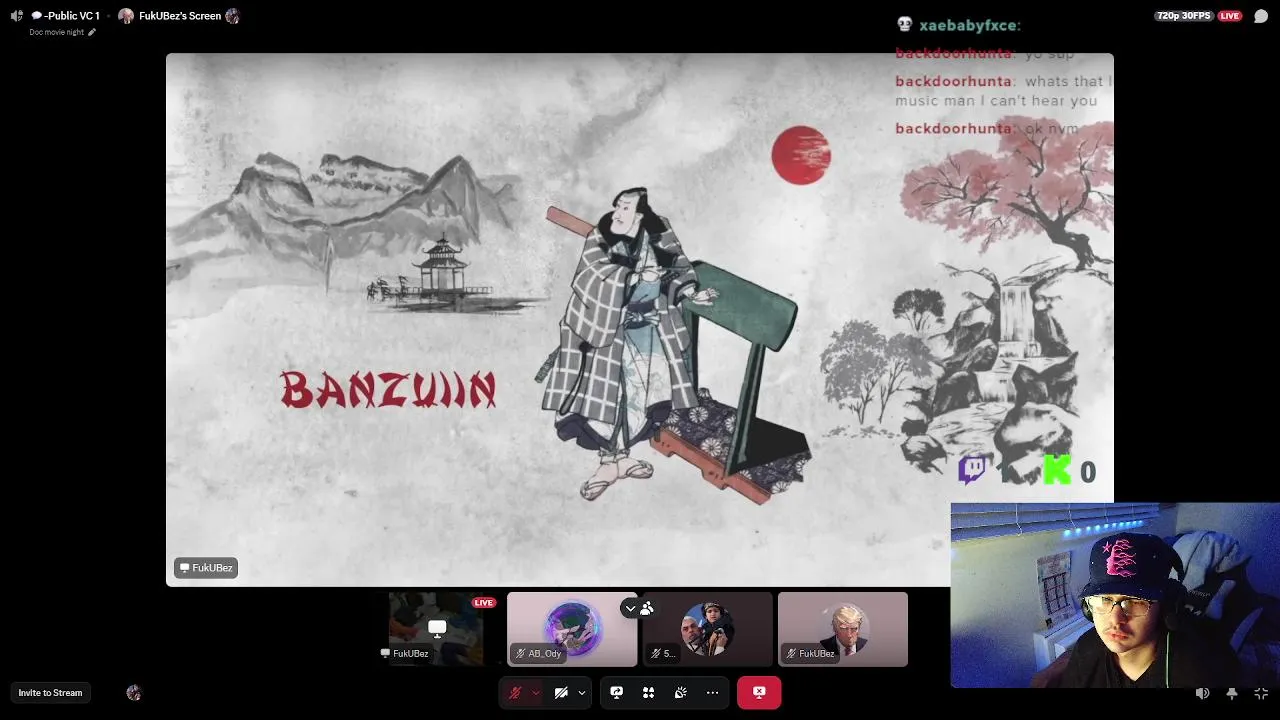Unmute microphone with the red mic icon
Viewport: 1280px width, 720px height.
pyautogui.click(x=516, y=693)
